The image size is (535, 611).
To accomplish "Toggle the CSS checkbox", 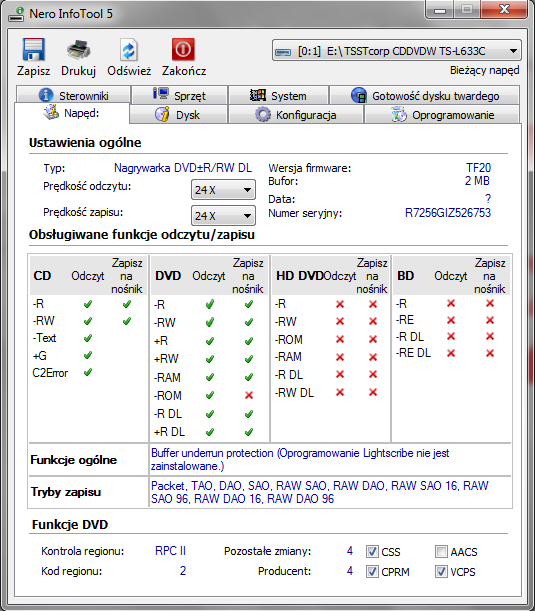I will point(372,551).
